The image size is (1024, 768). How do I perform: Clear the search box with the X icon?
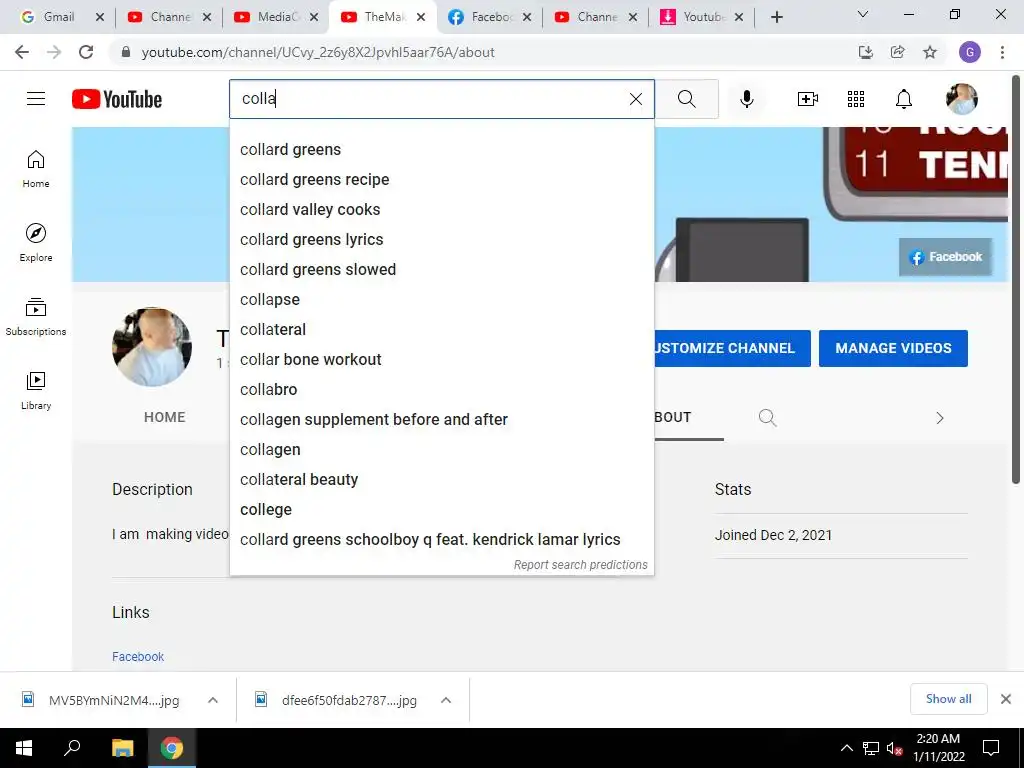[635, 99]
